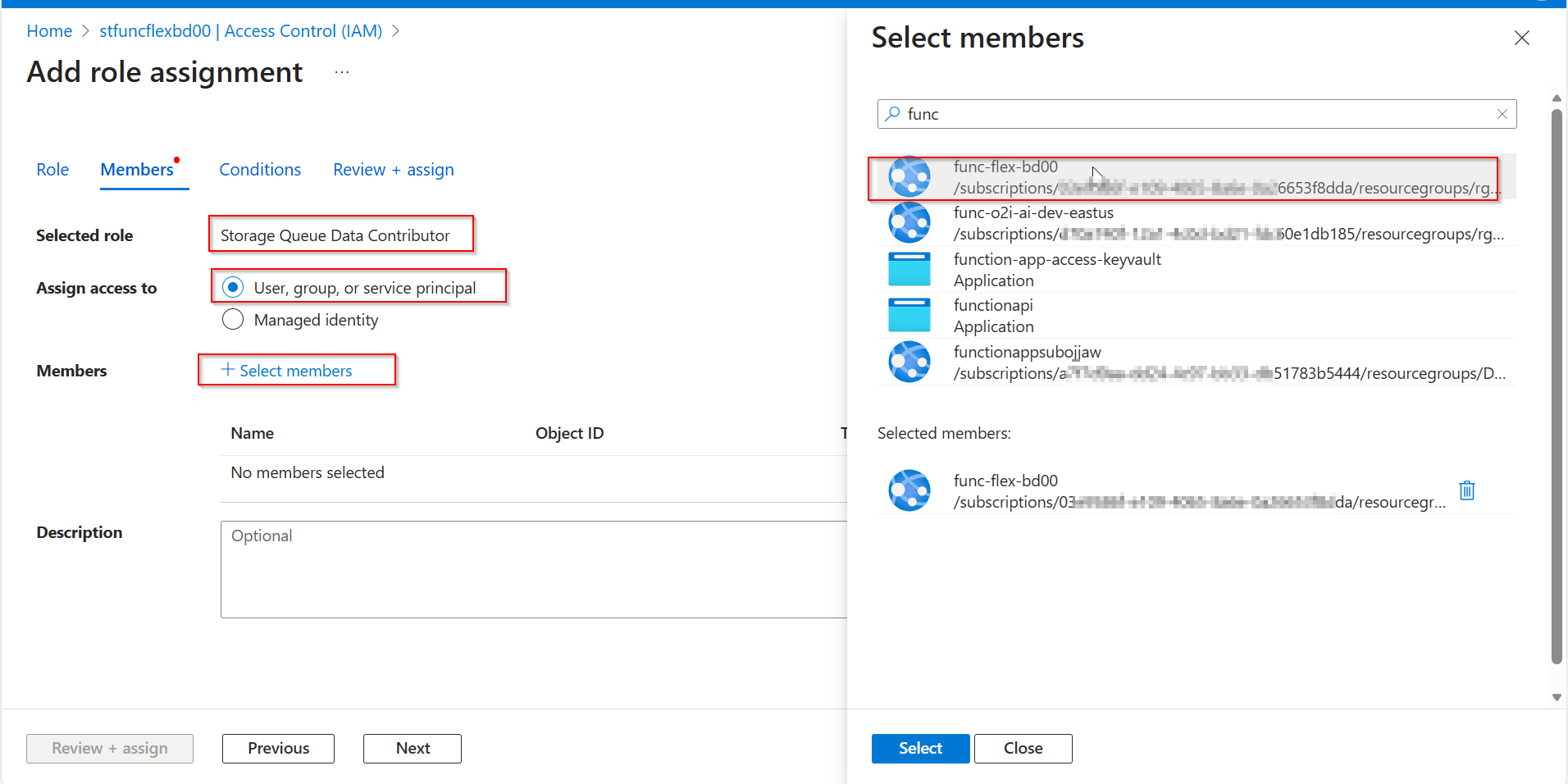Click the breadcrumb chevron after Access Control (IAM)
This screenshot has height=784, width=1568.
pyautogui.click(x=396, y=31)
